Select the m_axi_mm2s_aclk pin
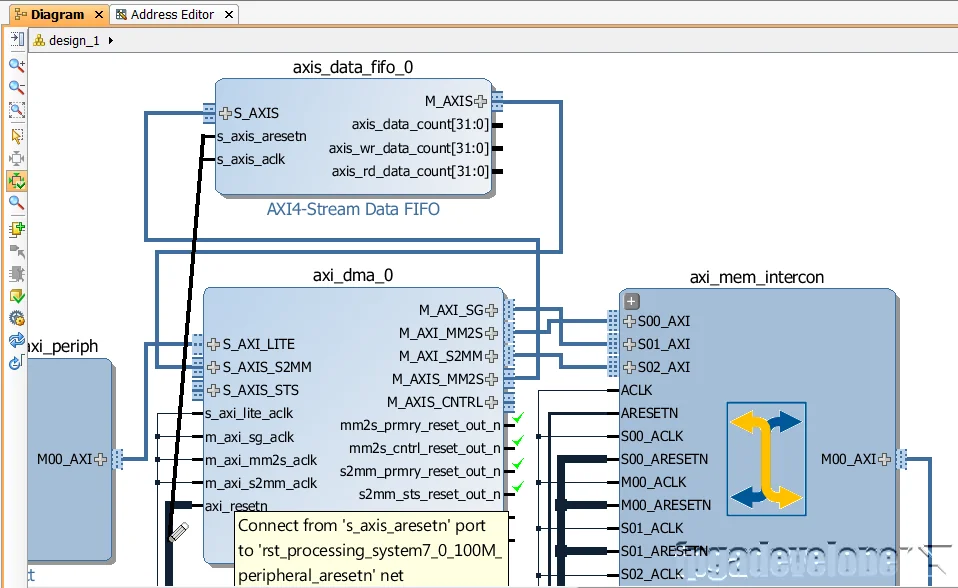Viewport: 958px width, 588px height. [261, 460]
